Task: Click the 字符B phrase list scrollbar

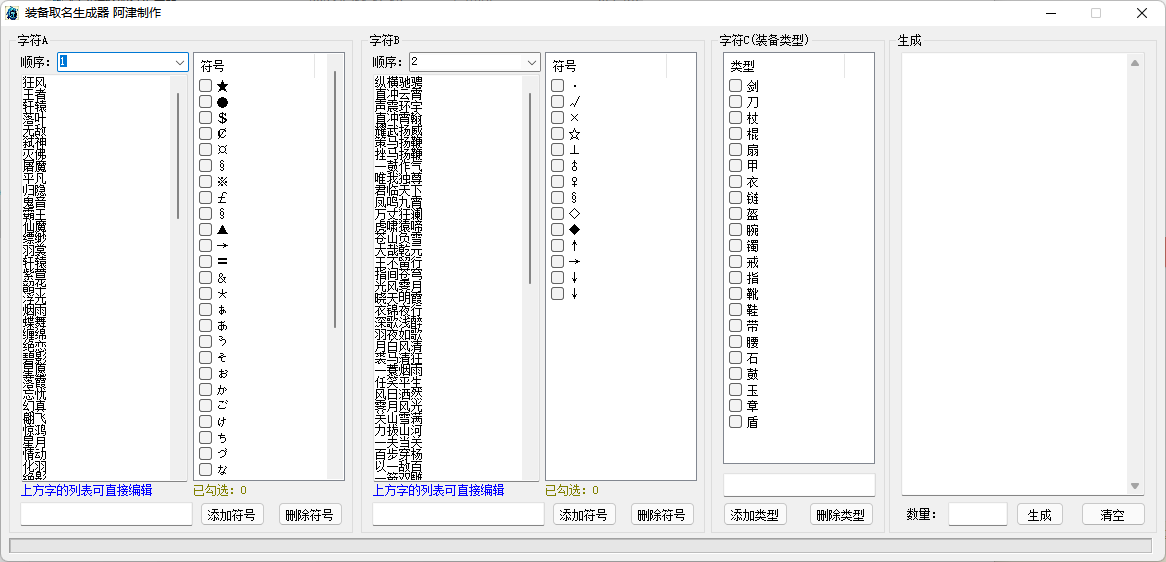Action: (529, 188)
